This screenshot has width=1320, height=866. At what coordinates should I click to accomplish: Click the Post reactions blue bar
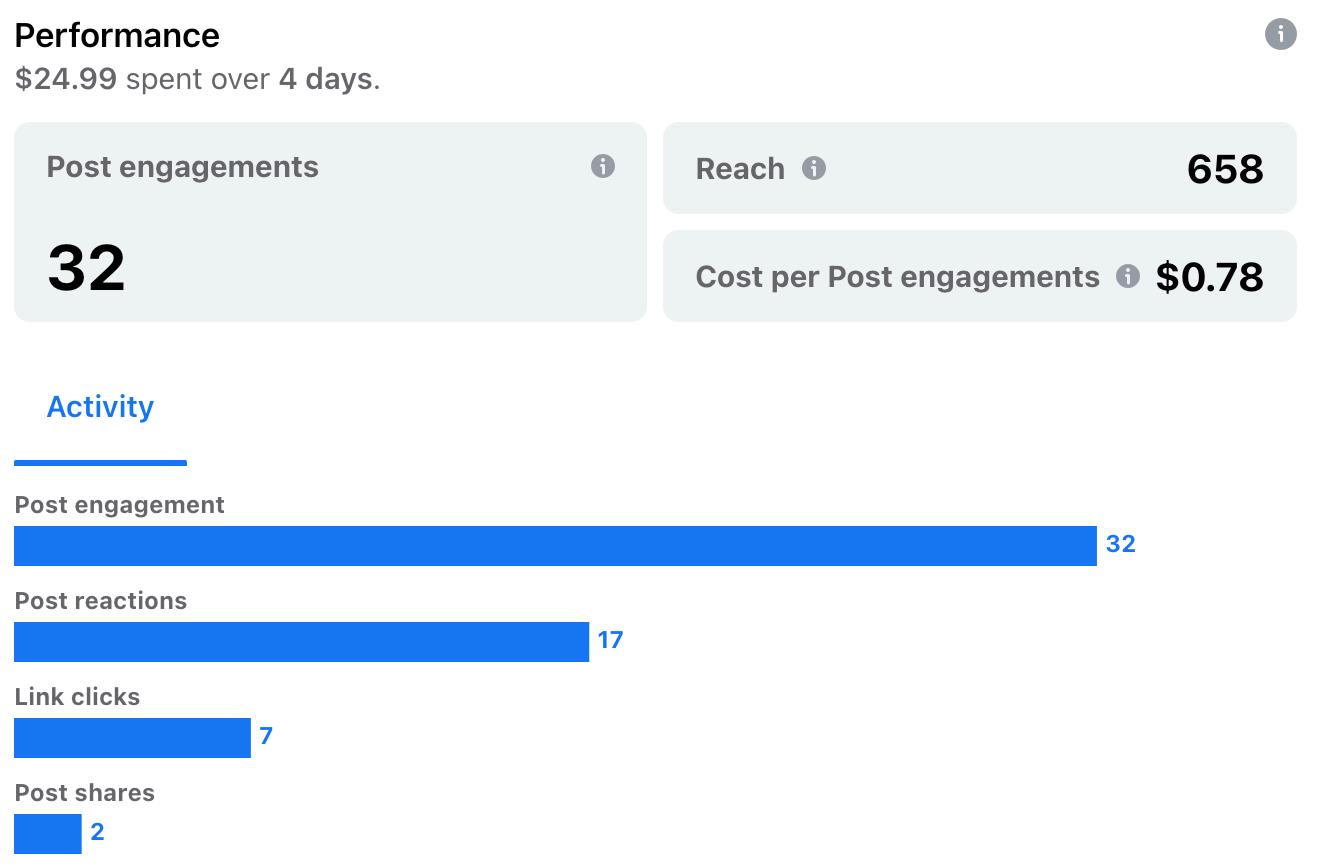(x=301, y=642)
